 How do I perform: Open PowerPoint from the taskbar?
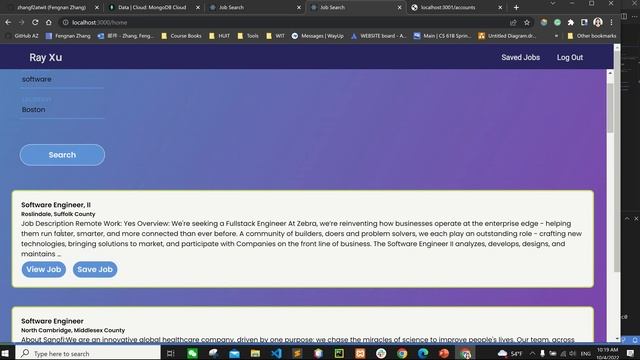point(444,353)
